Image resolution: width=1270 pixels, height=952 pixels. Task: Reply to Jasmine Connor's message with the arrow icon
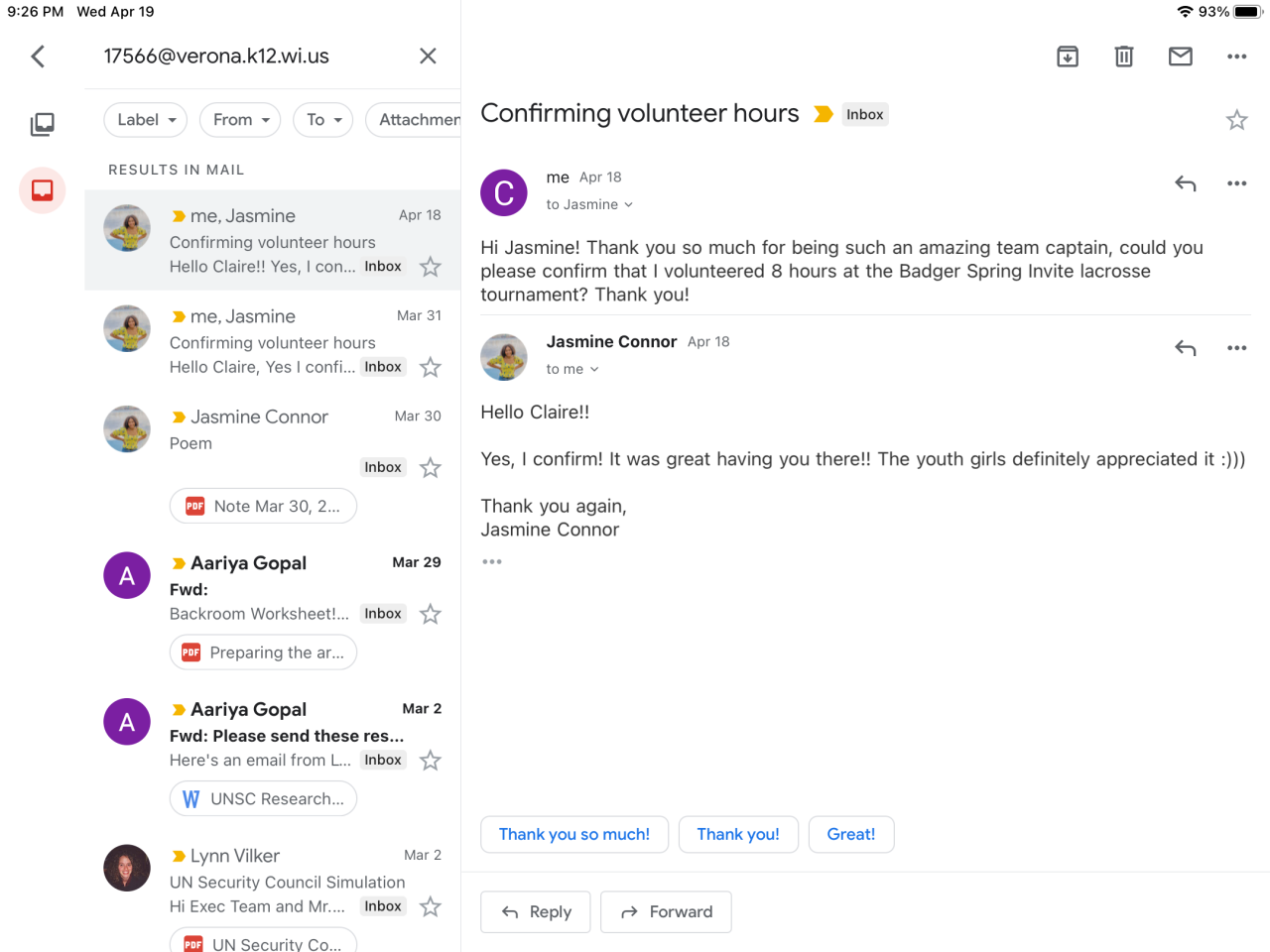click(x=1185, y=348)
